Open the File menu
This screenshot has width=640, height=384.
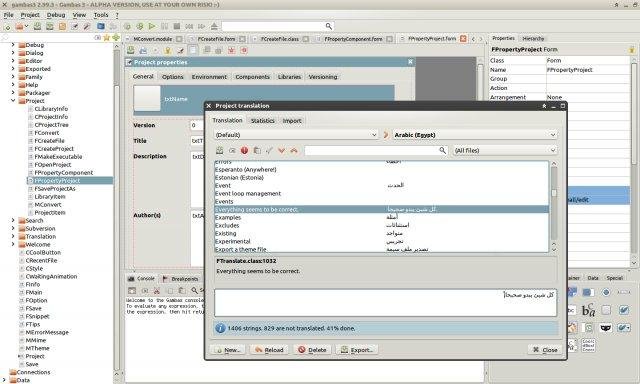click(x=8, y=15)
